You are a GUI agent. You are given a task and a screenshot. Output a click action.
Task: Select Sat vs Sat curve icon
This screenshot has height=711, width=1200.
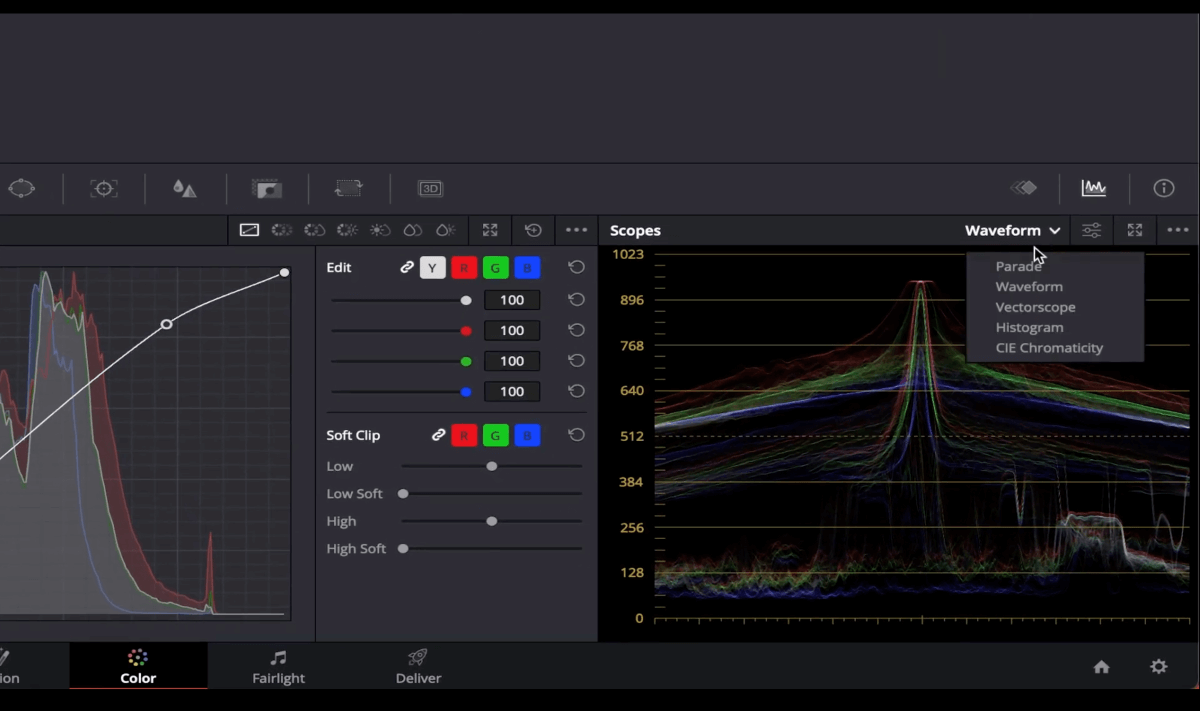click(413, 230)
